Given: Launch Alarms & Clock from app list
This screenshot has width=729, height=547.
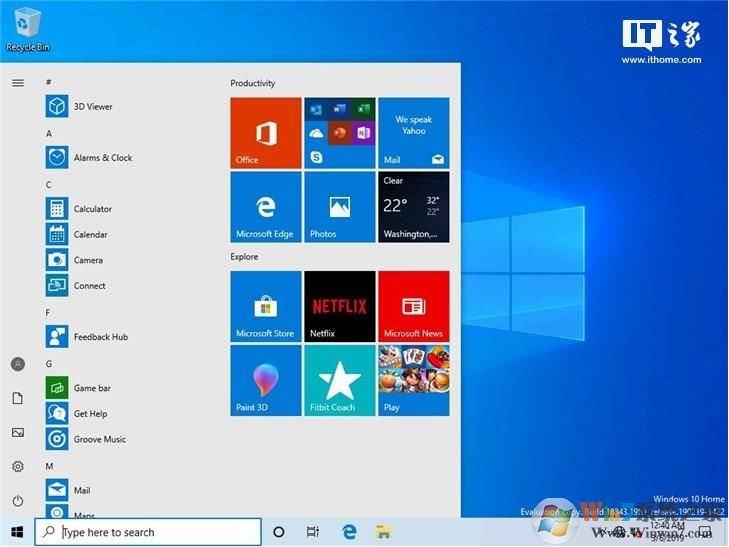Looking at the screenshot, I should [x=102, y=158].
